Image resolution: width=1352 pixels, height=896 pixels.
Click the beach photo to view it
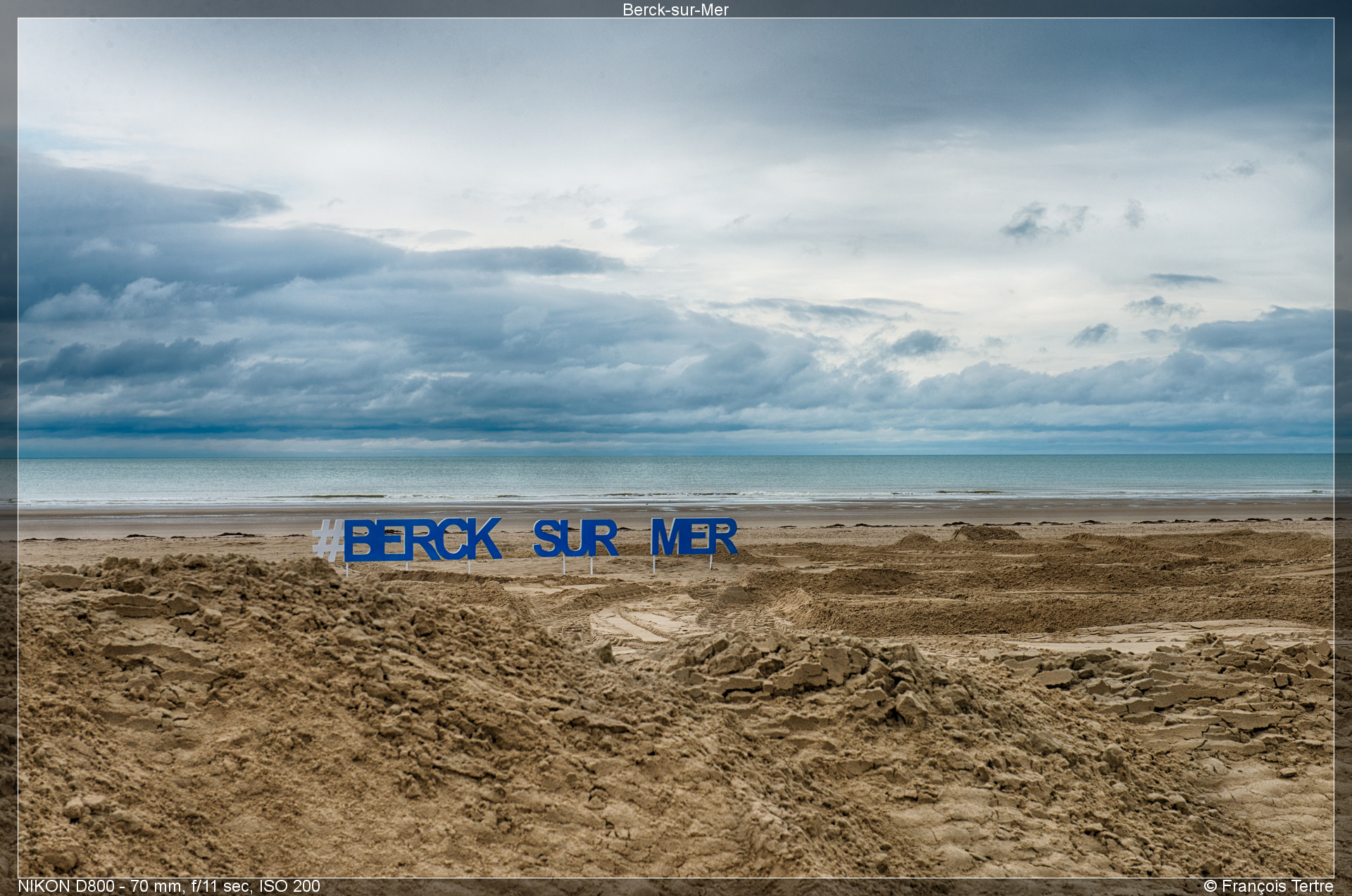pos(676,448)
